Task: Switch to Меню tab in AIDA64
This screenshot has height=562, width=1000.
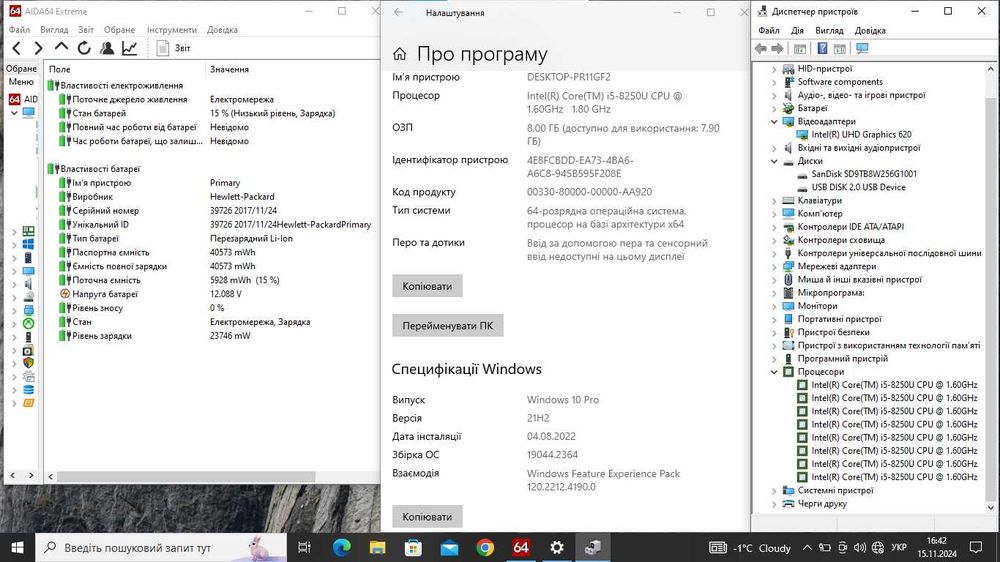Action: 21,82
